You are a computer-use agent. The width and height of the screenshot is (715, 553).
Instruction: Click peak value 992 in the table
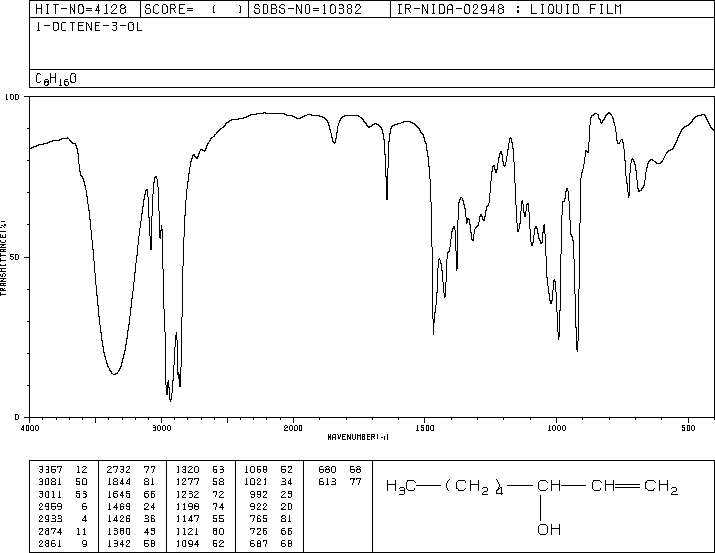[259, 494]
